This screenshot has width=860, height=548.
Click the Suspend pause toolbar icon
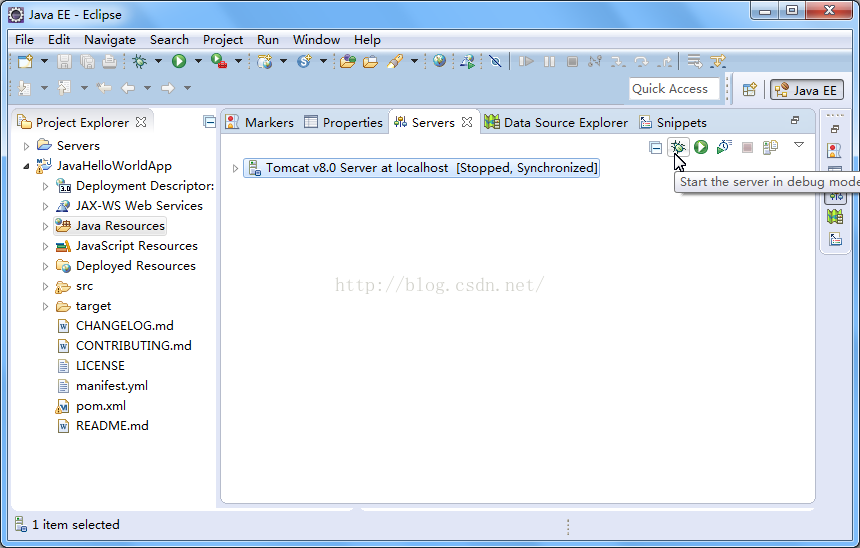tap(549, 61)
